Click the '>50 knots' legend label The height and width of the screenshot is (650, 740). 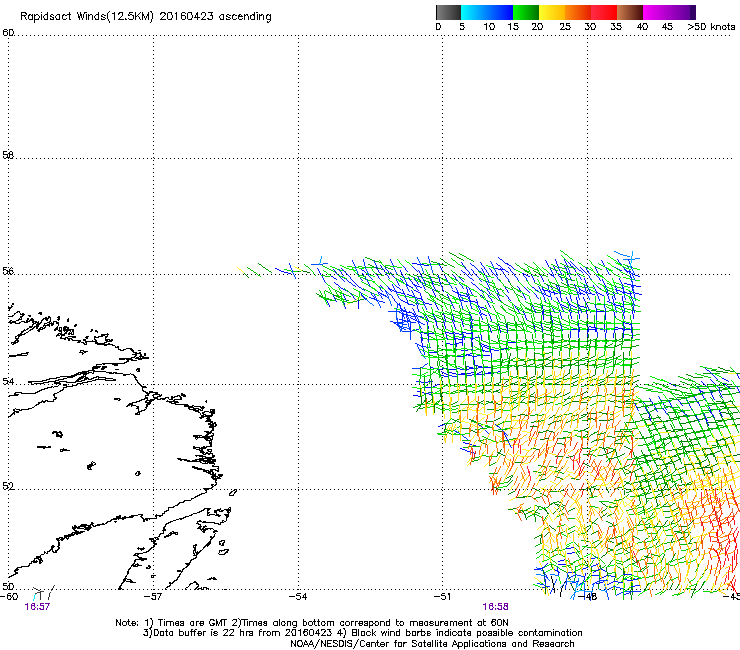click(x=711, y=27)
